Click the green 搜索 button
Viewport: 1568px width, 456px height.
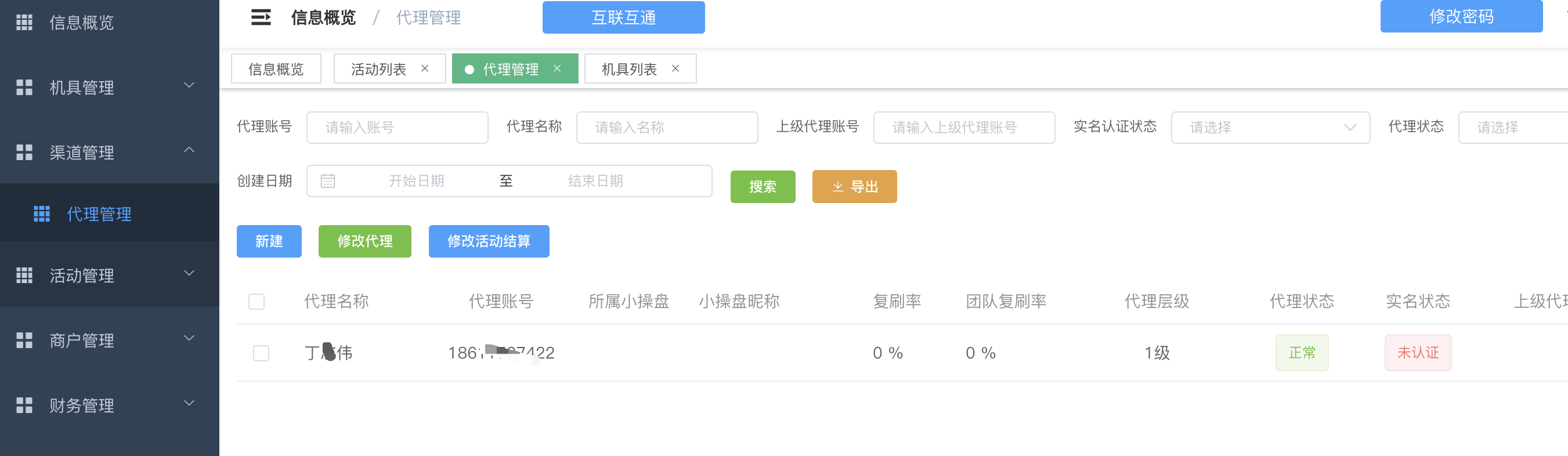click(762, 186)
